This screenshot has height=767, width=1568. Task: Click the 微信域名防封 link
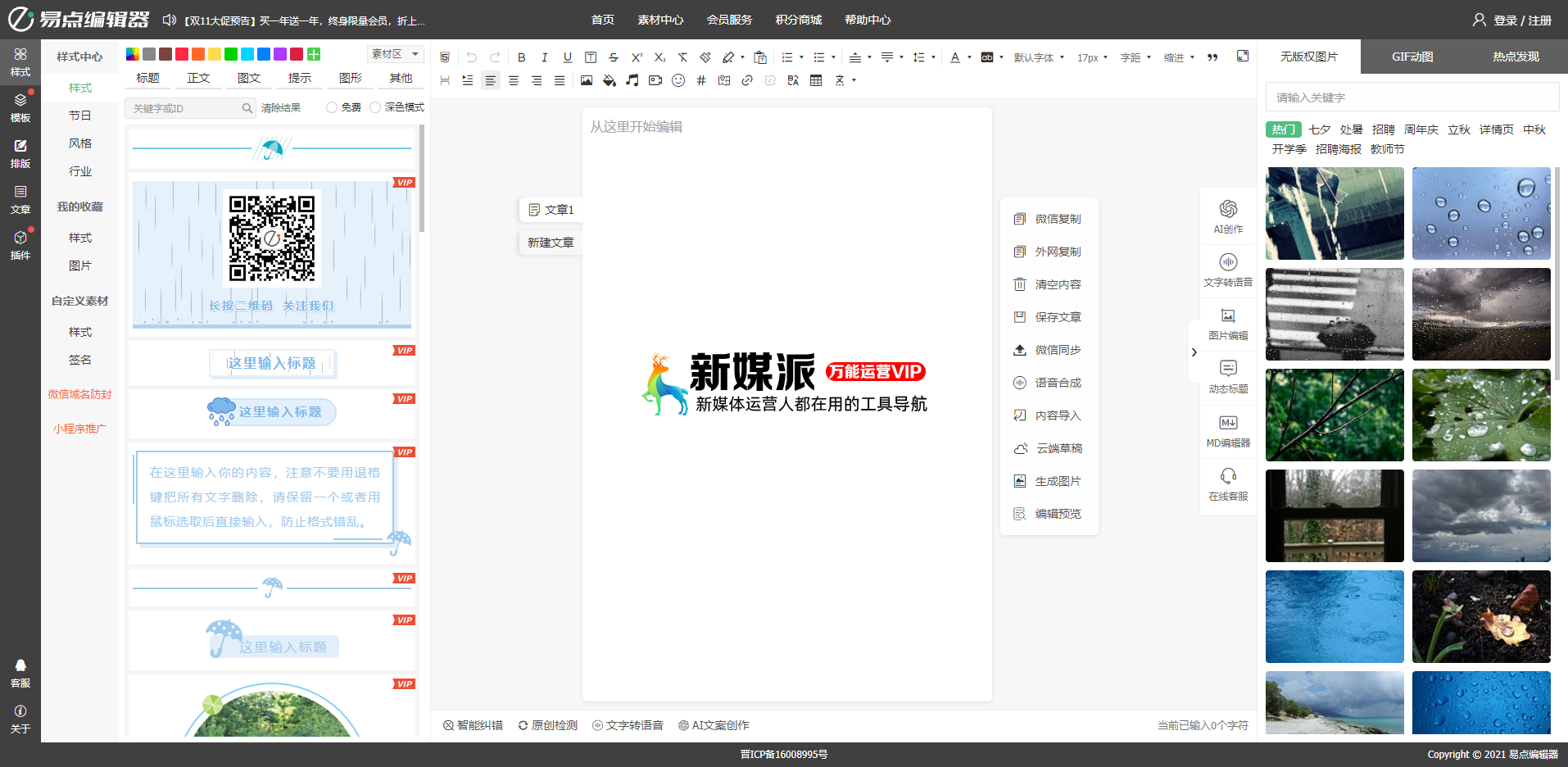(x=79, y=394)
